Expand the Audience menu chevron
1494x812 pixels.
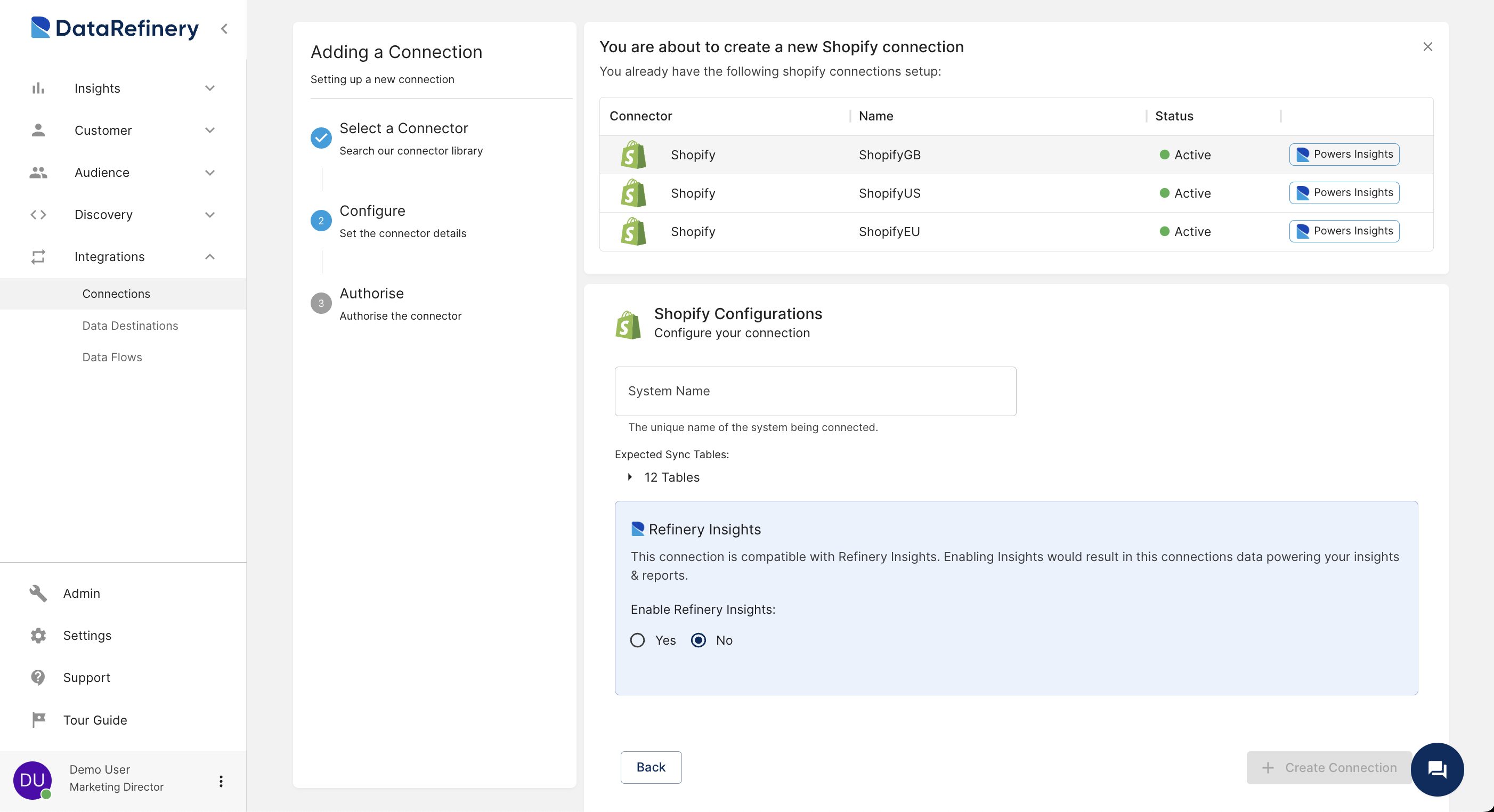click(x=210, y=172)
